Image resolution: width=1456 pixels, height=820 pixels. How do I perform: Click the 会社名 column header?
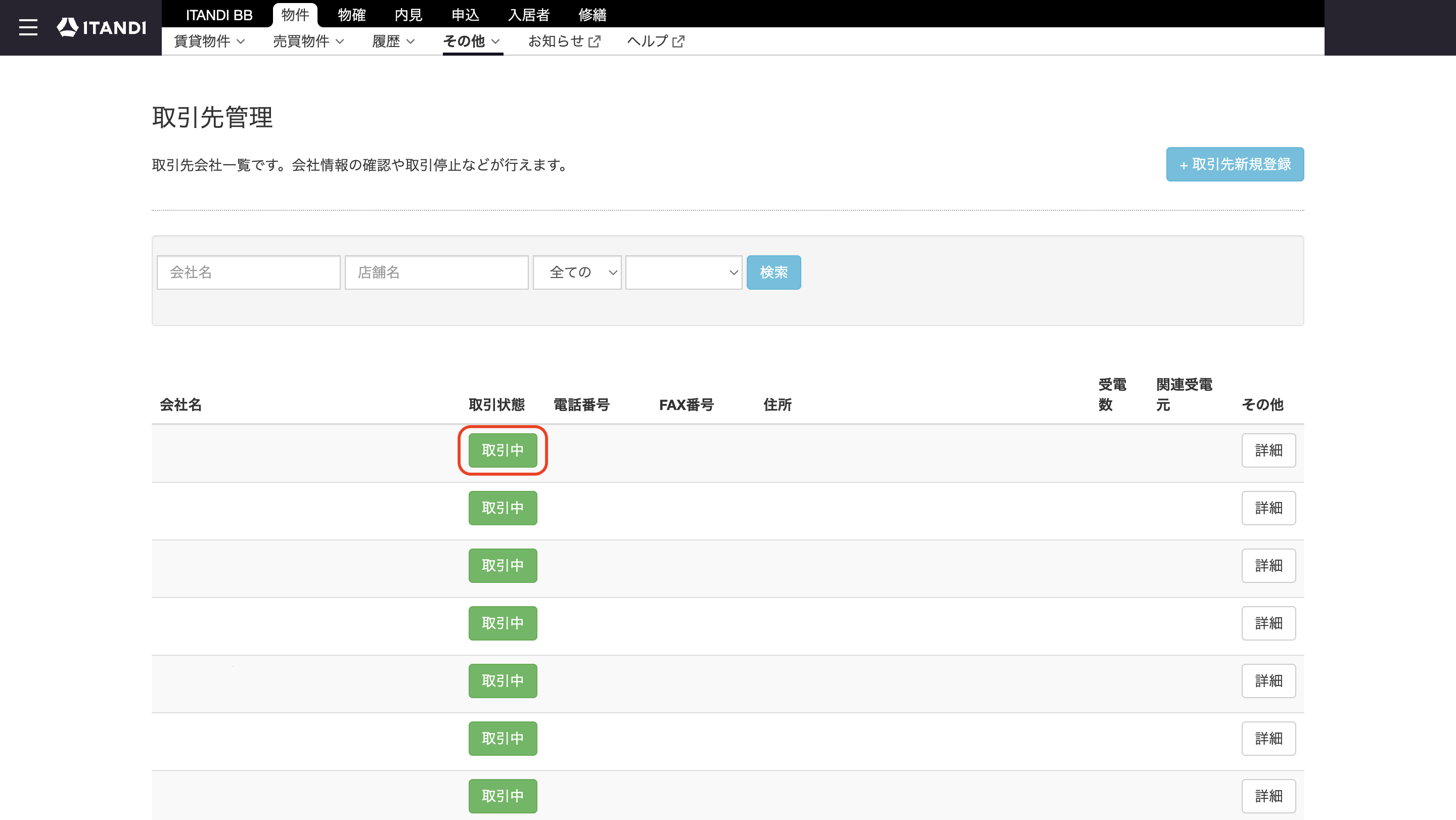tap(180, 404)
